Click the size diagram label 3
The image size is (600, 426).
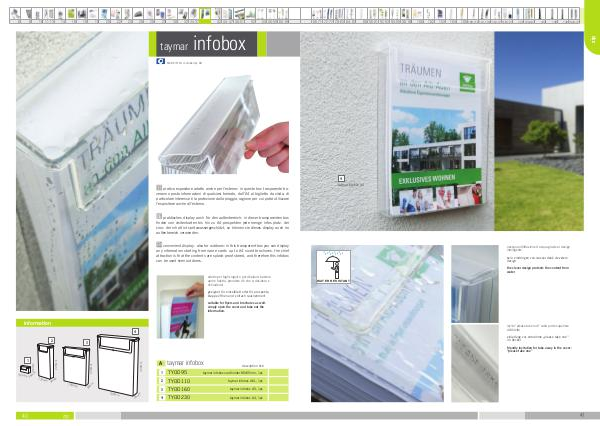click(x=86, y=342)
